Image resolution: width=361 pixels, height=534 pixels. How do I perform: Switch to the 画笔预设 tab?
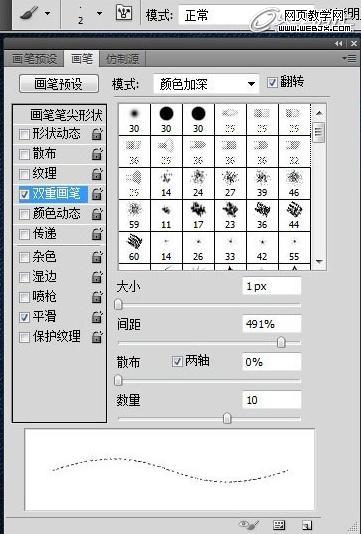pyautogui.click(x=34, y=59)
